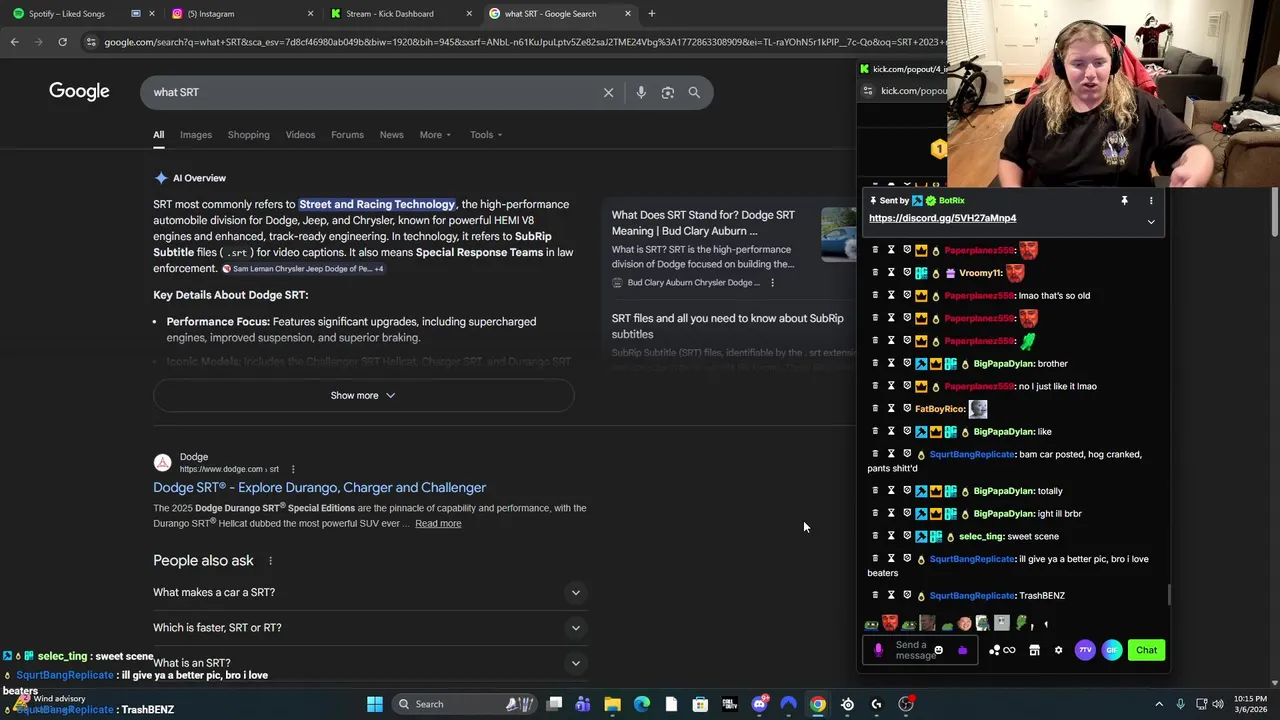Follow the 'Read more' link
Image resolution: width=1280 pixels, height=720 pixels.
(x=438, y=524)
